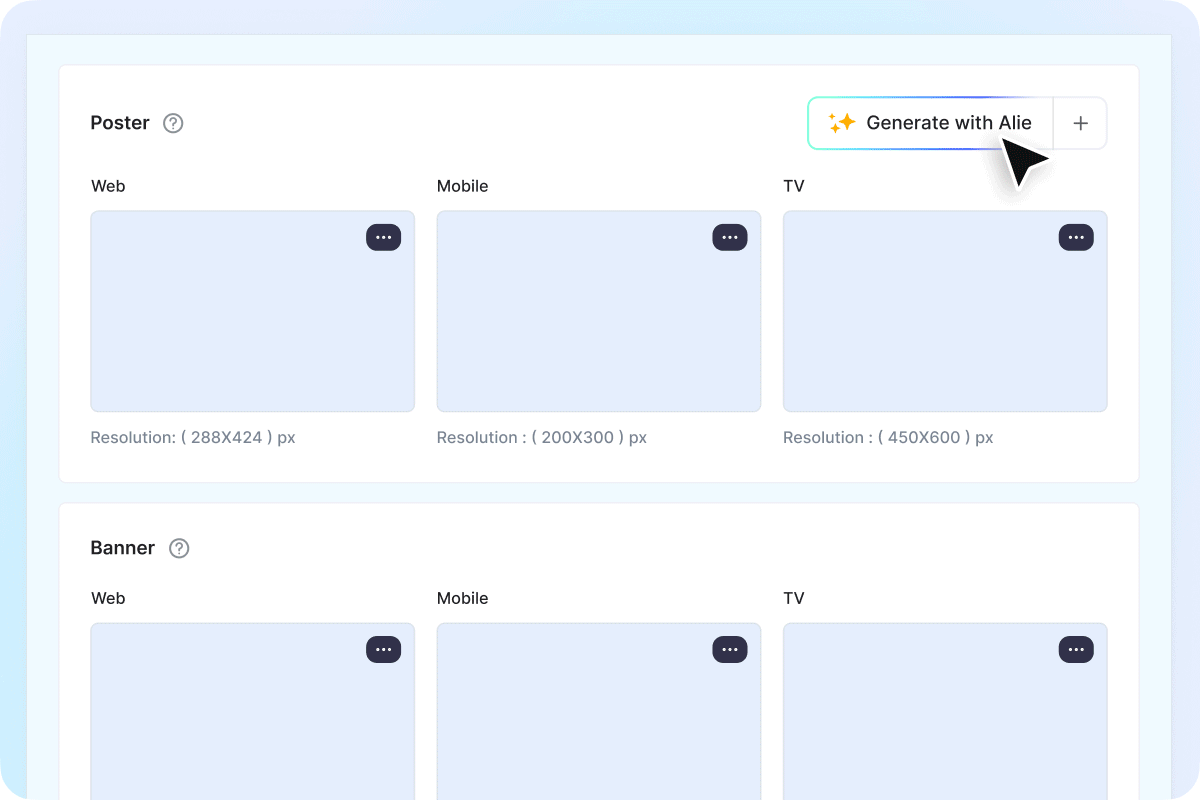This screenshot has height=800, width=1200.
Task: Open the three-dot menu on Poster Web image
Action: [383, 237]
